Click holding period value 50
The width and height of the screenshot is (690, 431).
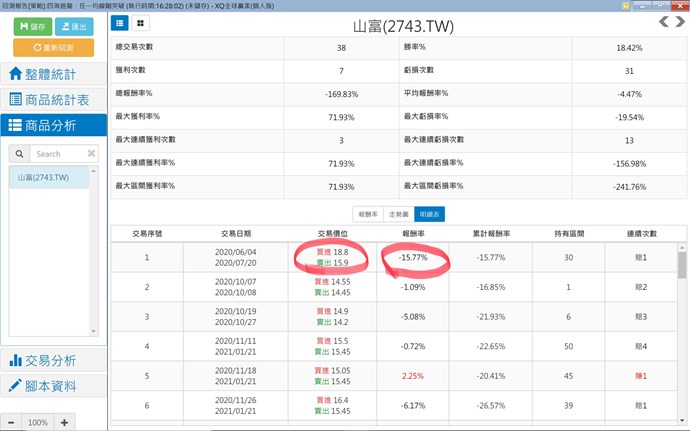[x=569, y=346]
